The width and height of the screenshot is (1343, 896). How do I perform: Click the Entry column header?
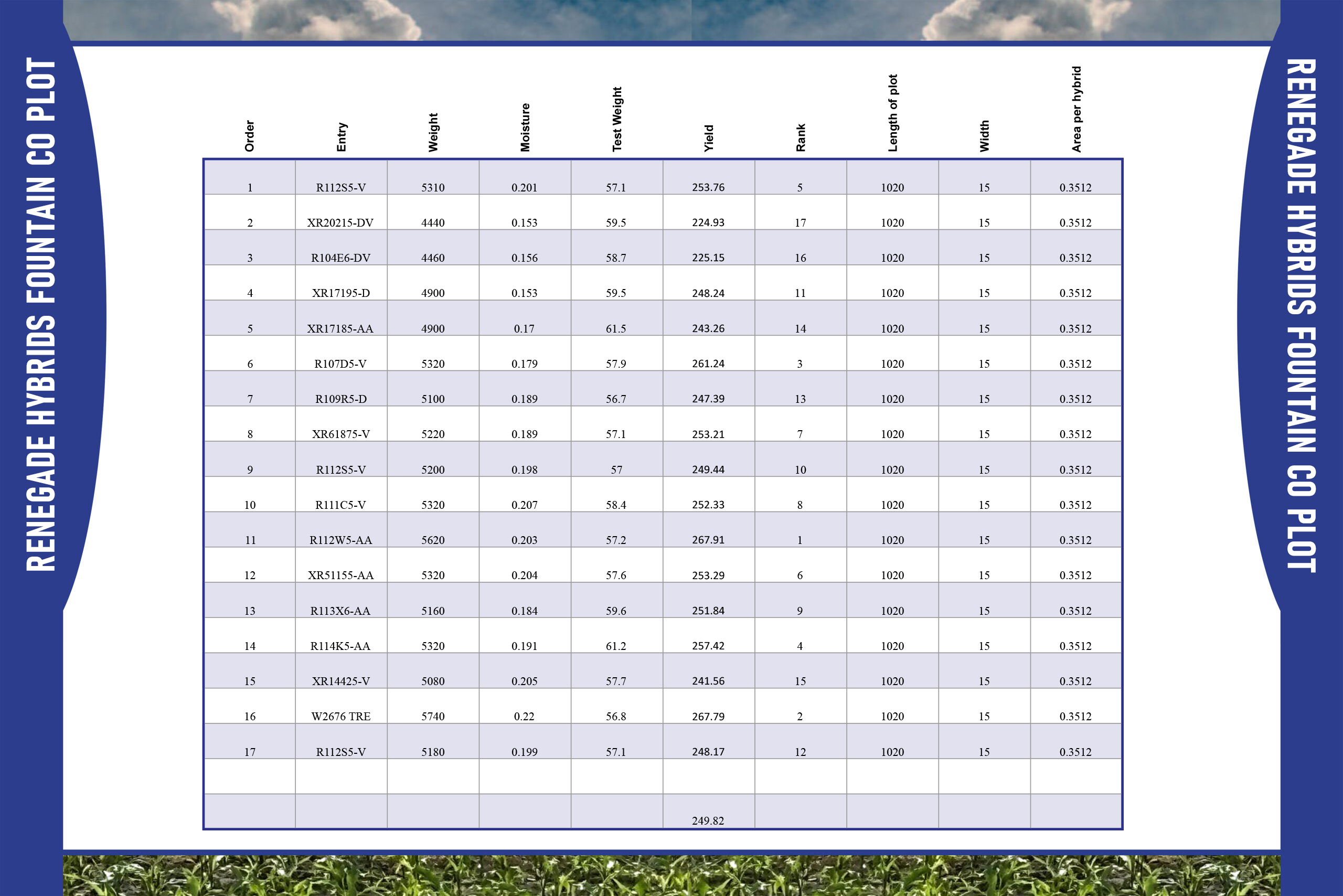pyautogui.click(x=341, y=137)
